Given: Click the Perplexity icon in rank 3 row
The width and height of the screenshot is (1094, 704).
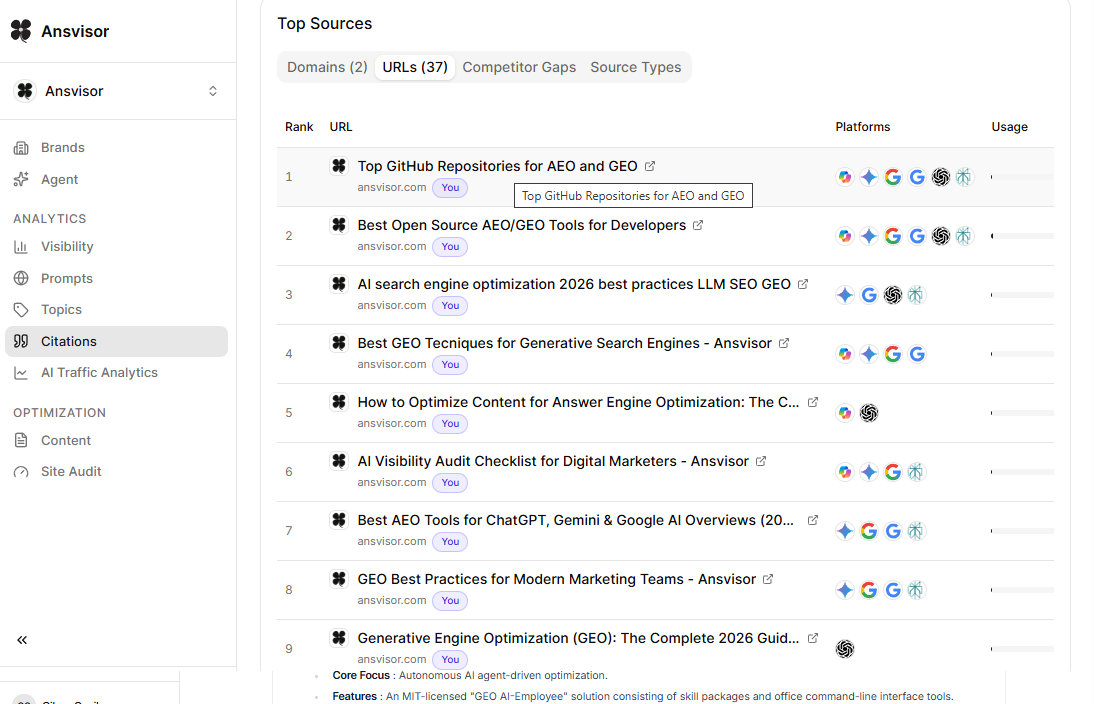Looking at the screenshot, I should point(916,295).
